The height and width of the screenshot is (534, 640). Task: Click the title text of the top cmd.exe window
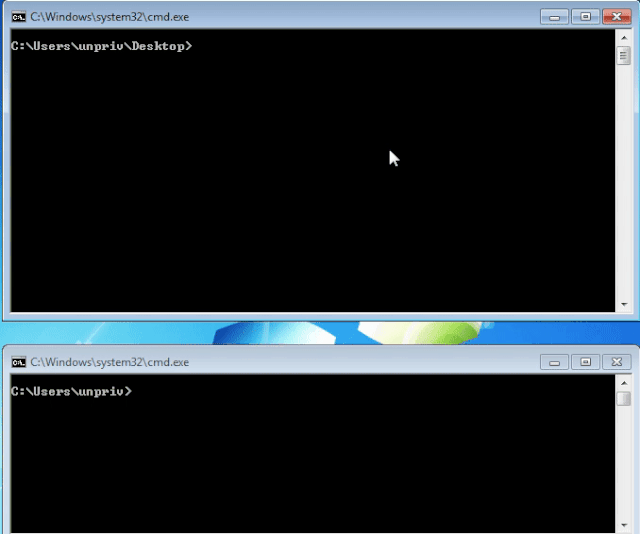click(109, 17)
